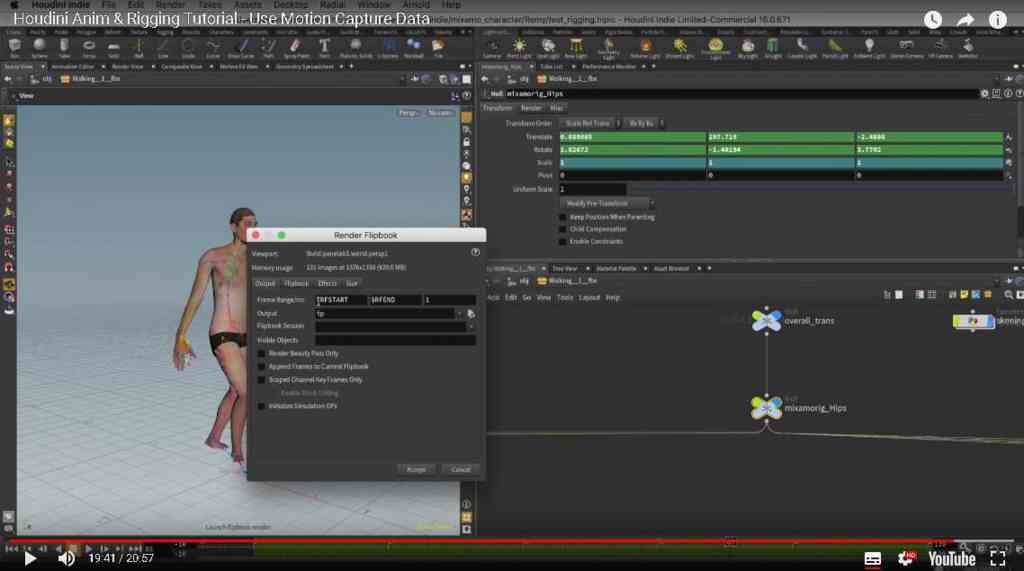Viewport: 1024px width, 571px height.
Task: Enable Render Beauty Pass Only checkbox
Action: point(261,353)
